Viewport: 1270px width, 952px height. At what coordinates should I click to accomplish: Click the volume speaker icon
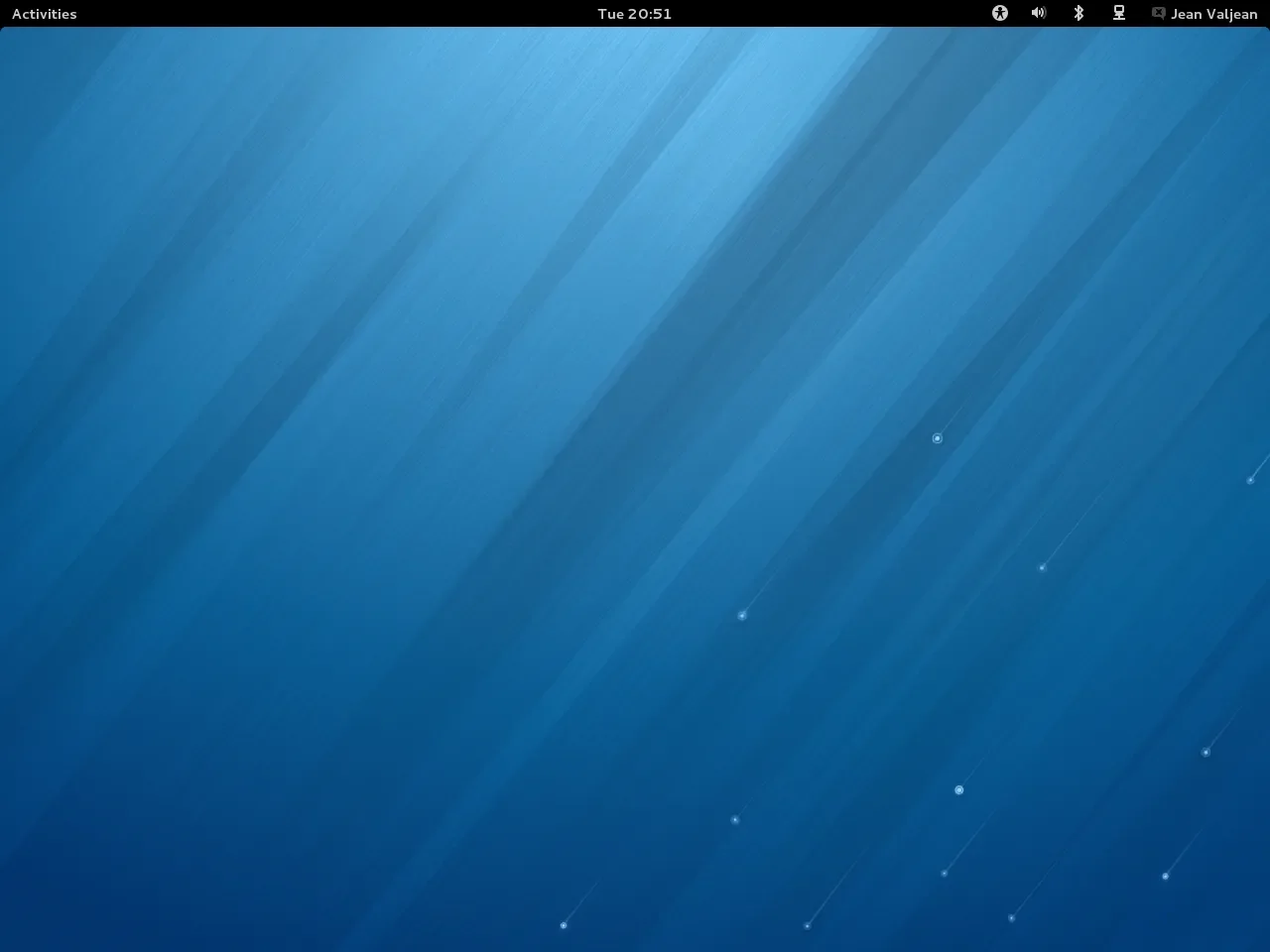[1039, 13]
